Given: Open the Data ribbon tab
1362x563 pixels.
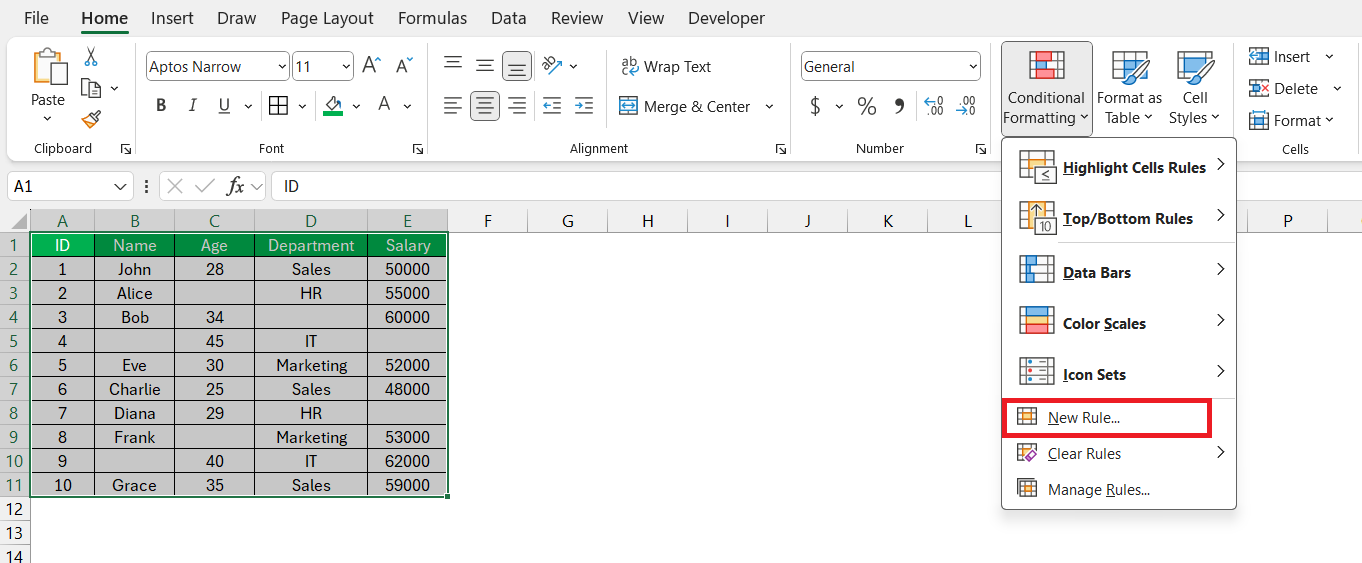Looking at the screenshot, I should pos(509,18).
